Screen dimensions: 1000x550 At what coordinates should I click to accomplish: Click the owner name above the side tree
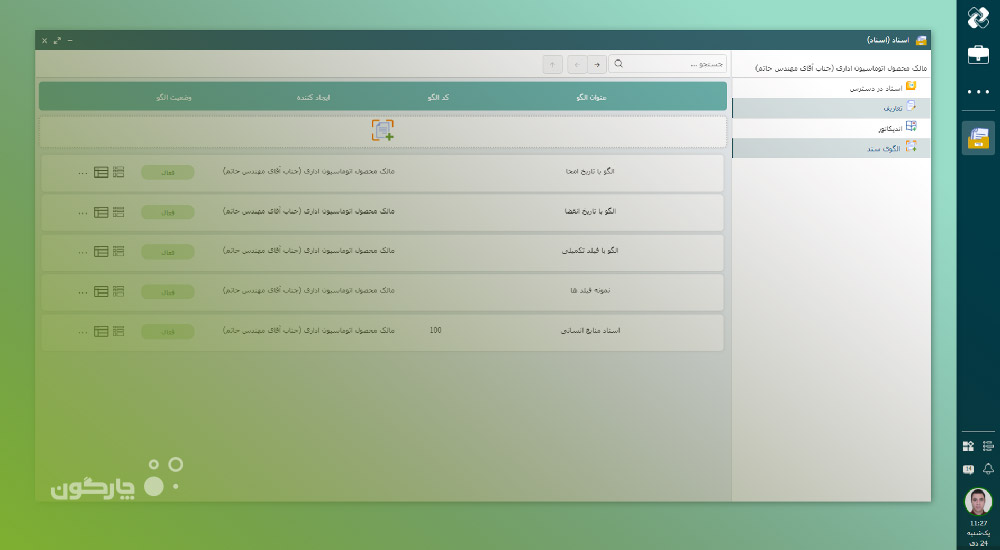(841, 68)
